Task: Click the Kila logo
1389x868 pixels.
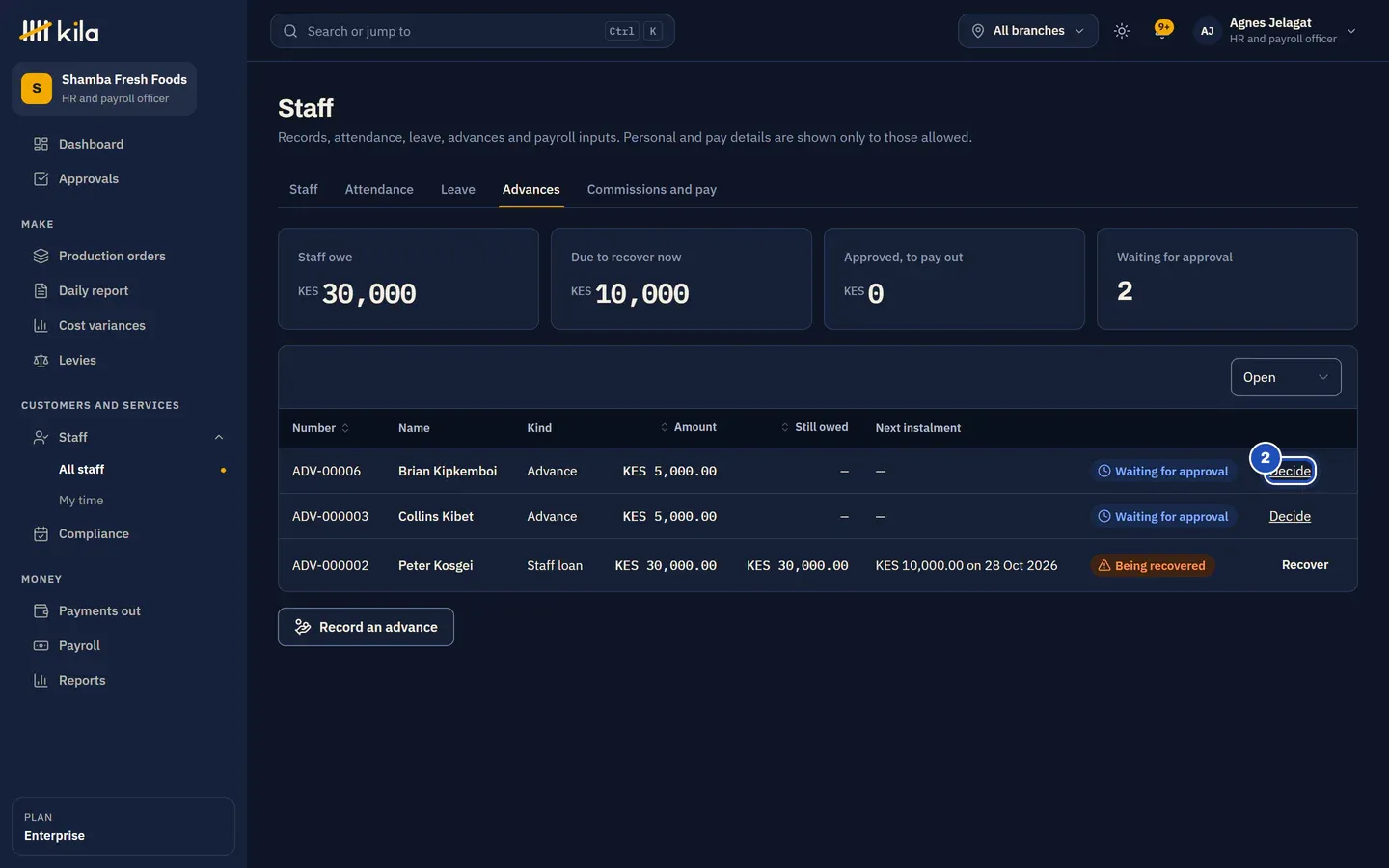Action: [60, 31]
